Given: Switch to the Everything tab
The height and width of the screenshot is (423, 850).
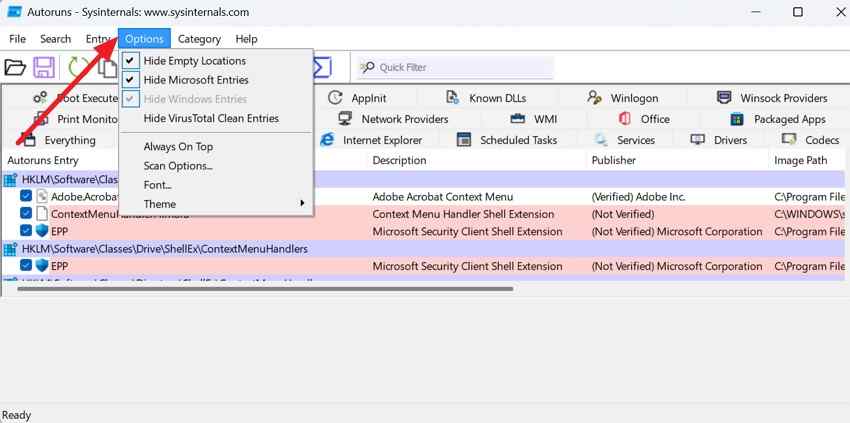Looking at the screenshot, I should [x=59, y=140].
